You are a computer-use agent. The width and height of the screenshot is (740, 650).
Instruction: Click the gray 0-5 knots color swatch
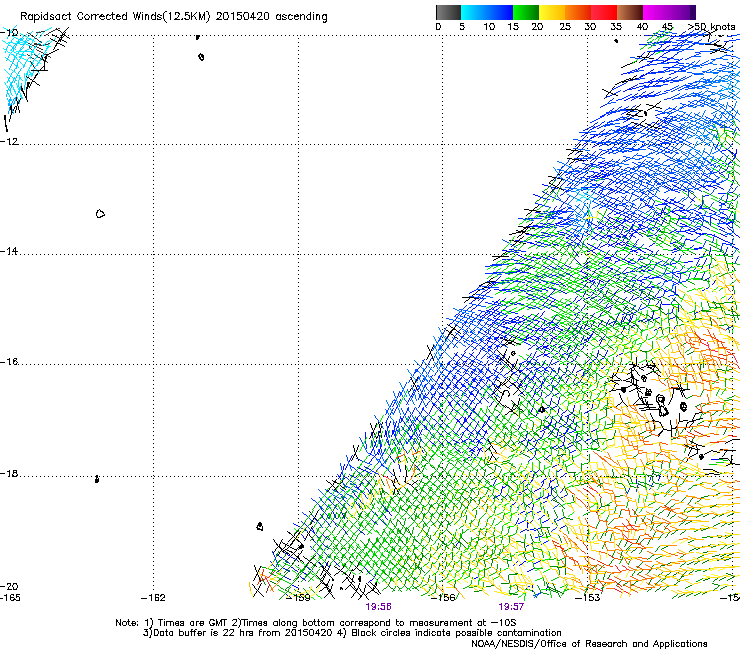click(448, 12)
